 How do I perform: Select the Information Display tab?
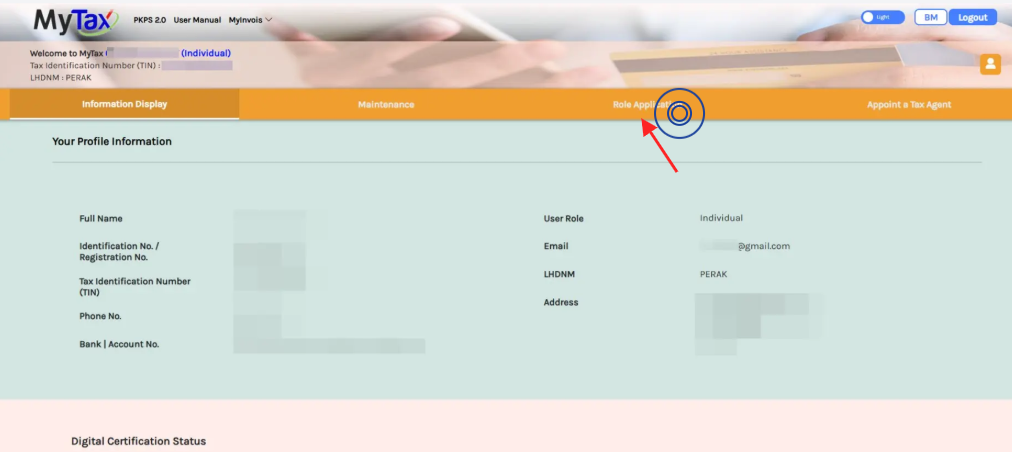click(x=125, y=104)
